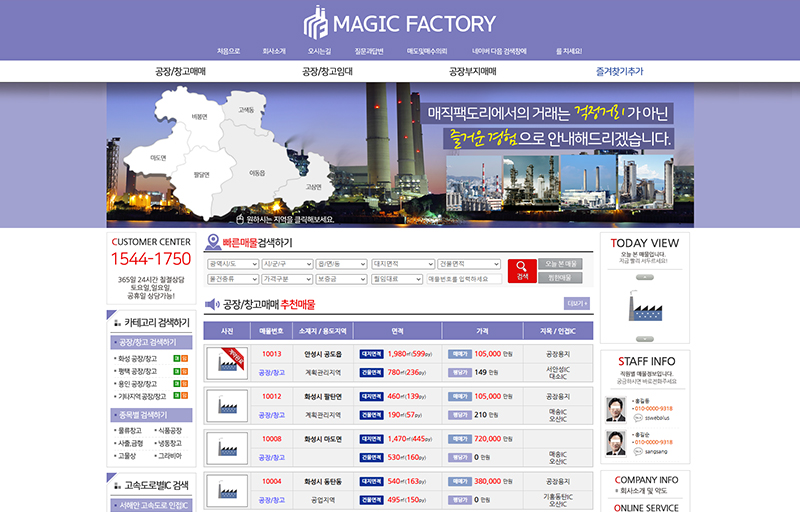Image resolution: width=800 pixels, height=512 pixels.
Task: Click the Today View up arrow button
Action: (x=645, y=277)
